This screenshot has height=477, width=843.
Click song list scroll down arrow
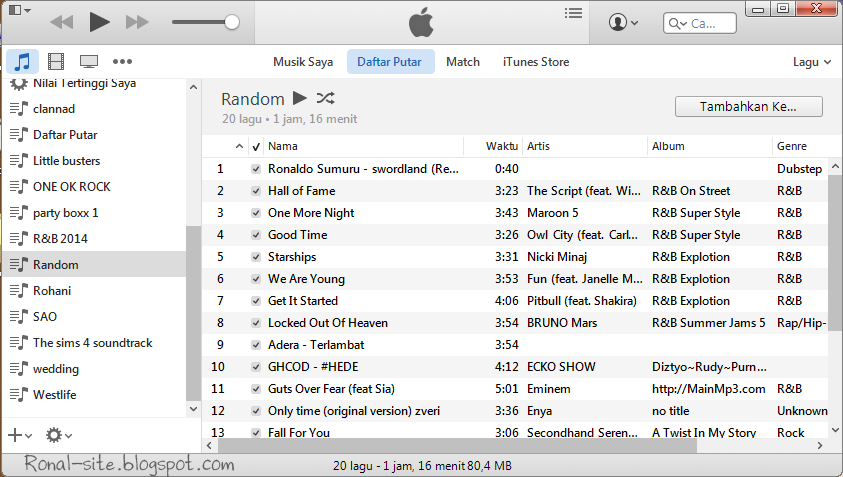click(835, 430)
